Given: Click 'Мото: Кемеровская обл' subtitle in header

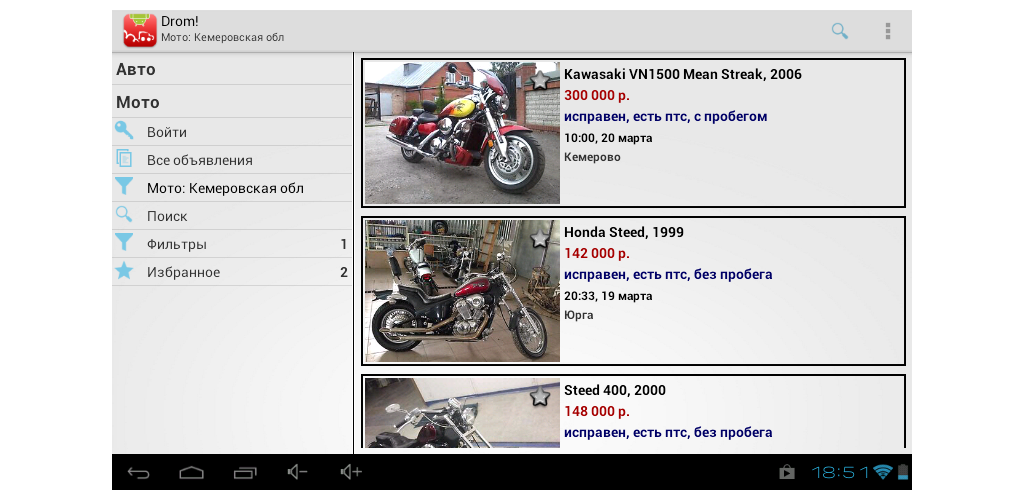Looking at the screenshot, I should 223,38.
